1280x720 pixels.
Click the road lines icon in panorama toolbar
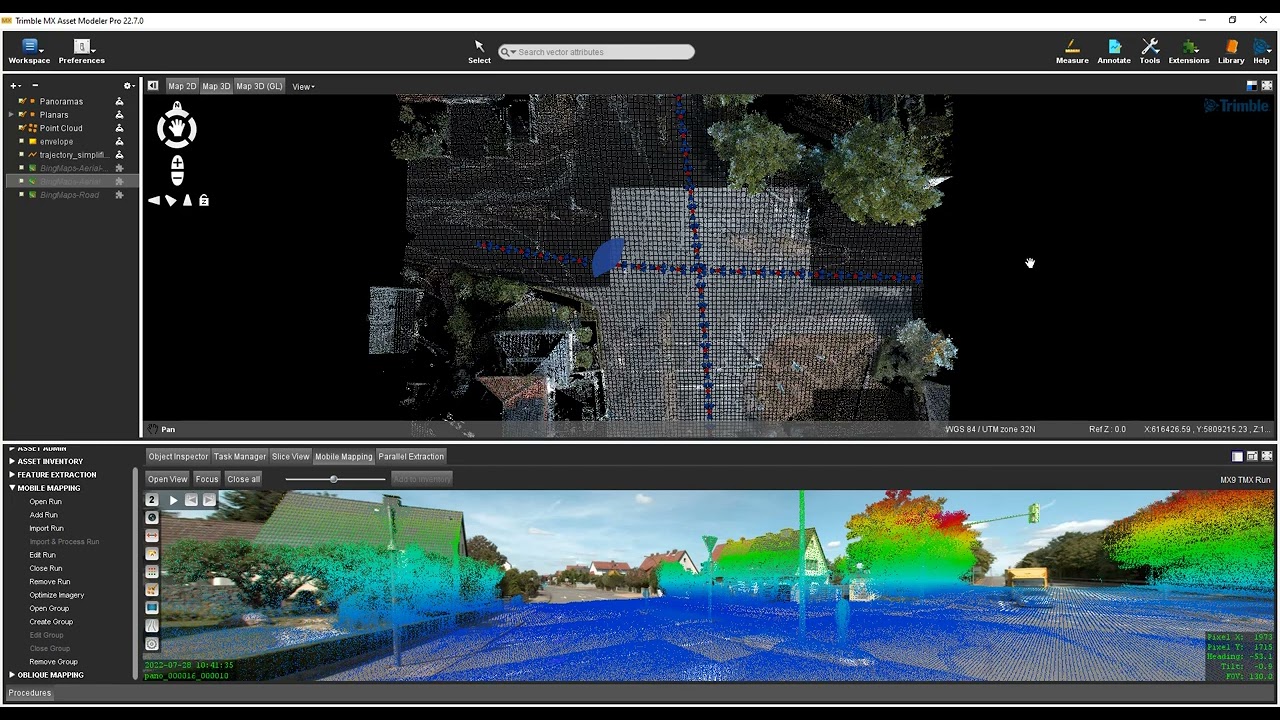(x=152, y=625)
